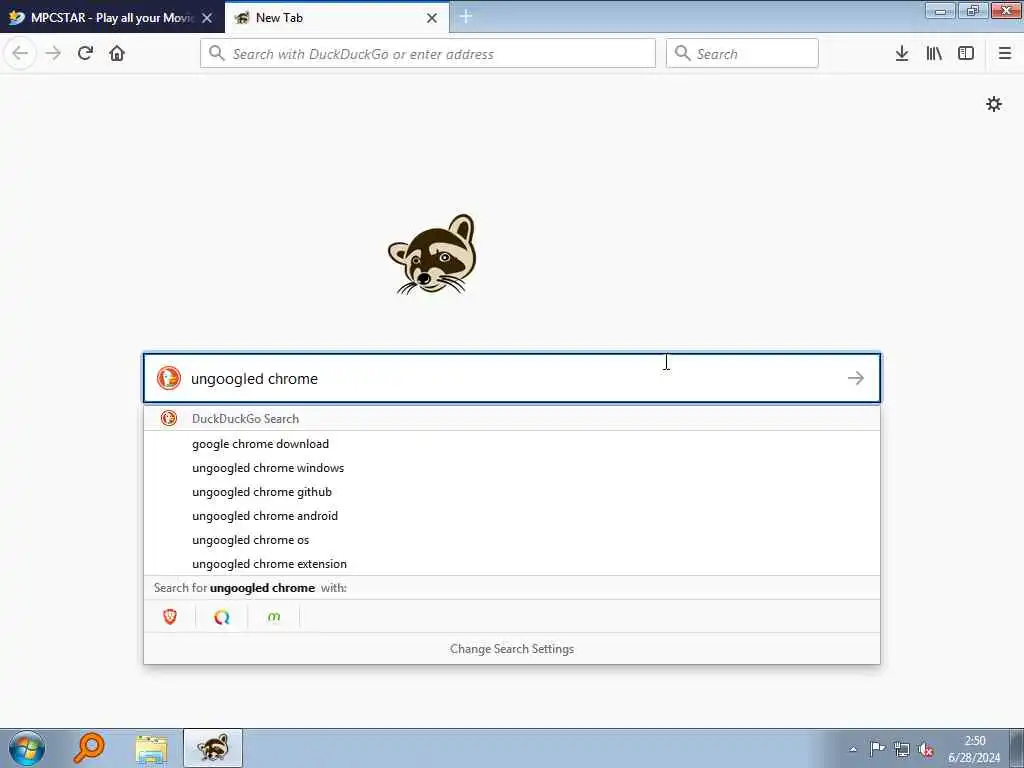Screen dimensions: 1024x768
Task: Click in the 'ungoogled chrome' search field
Action: (513, 378)
